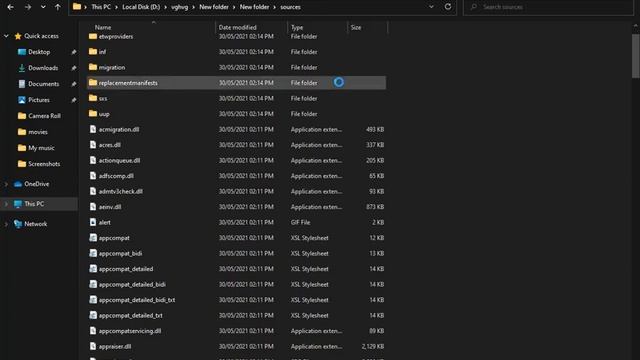
Task: Select the alert GIF file icon
Action: 93,222
